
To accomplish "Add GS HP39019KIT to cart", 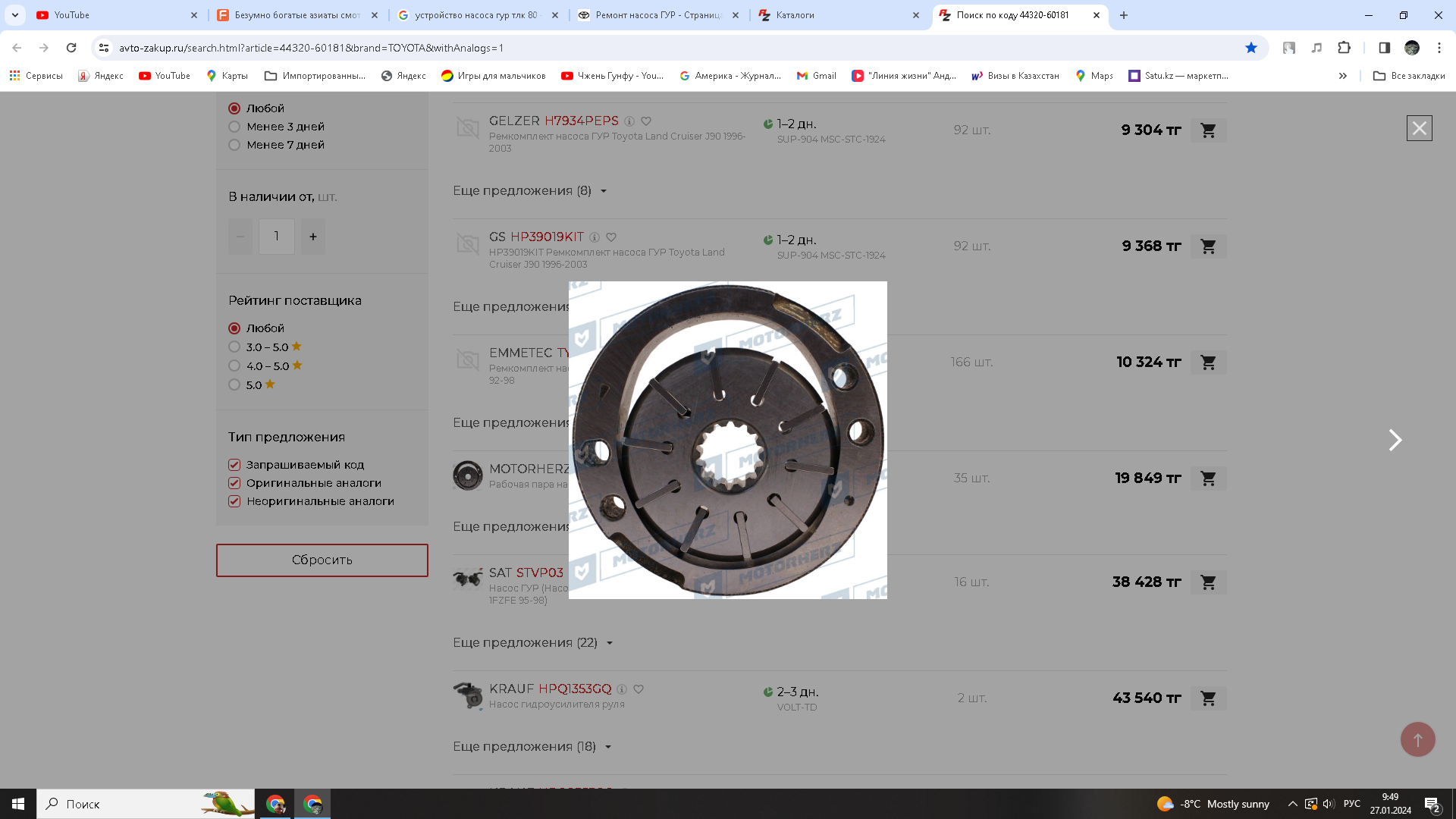I will pos(1208,246).
